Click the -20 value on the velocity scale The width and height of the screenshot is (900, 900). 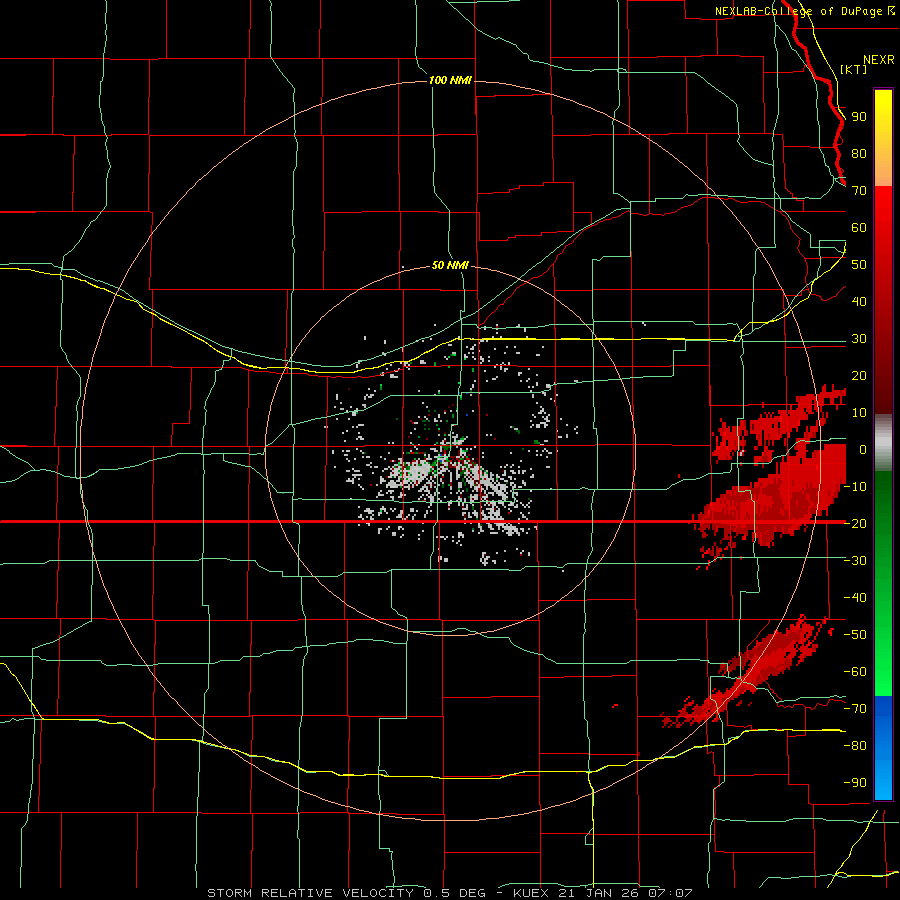point(855,524)
